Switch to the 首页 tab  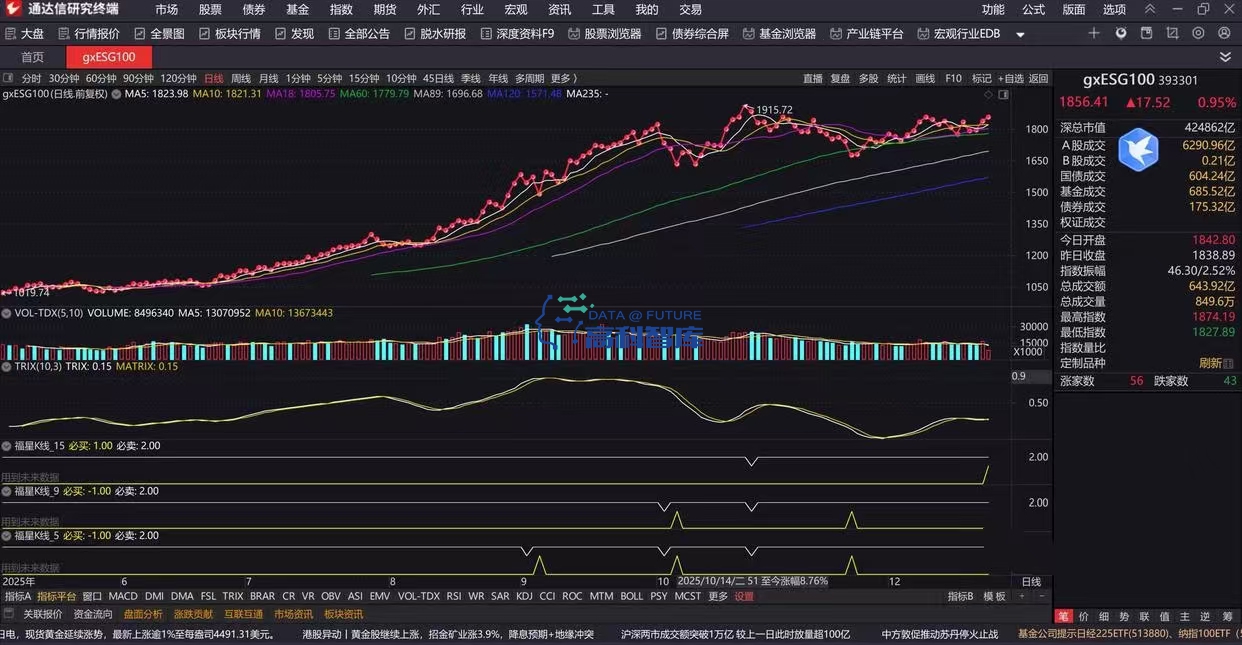(33, 57)
